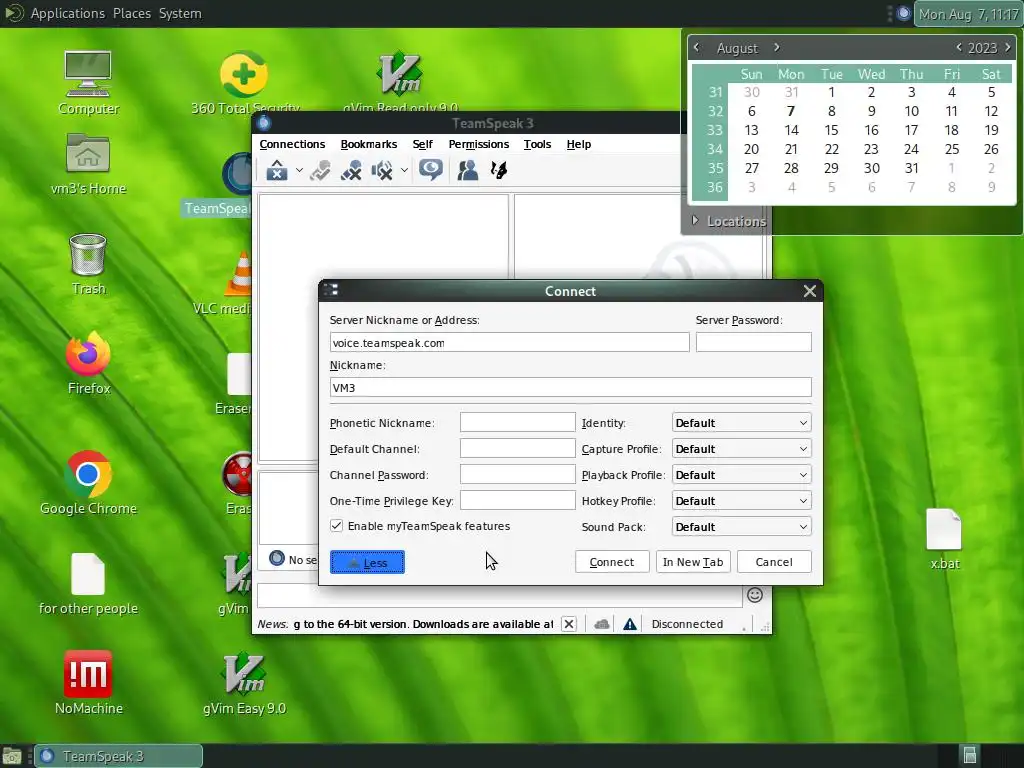Open the Bookmarks menu
This screenshot has height=768, width=1024.
[x=368, y=144]
